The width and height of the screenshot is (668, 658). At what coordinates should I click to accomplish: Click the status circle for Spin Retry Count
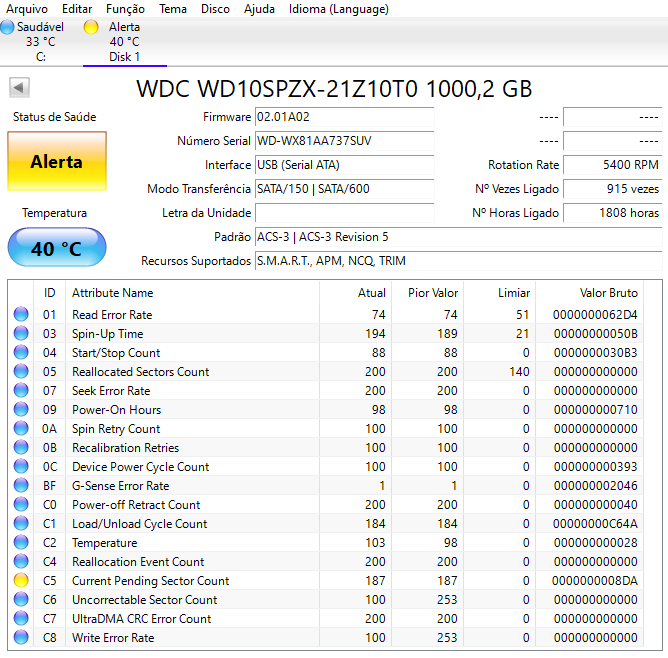click(x=21, y=428)
